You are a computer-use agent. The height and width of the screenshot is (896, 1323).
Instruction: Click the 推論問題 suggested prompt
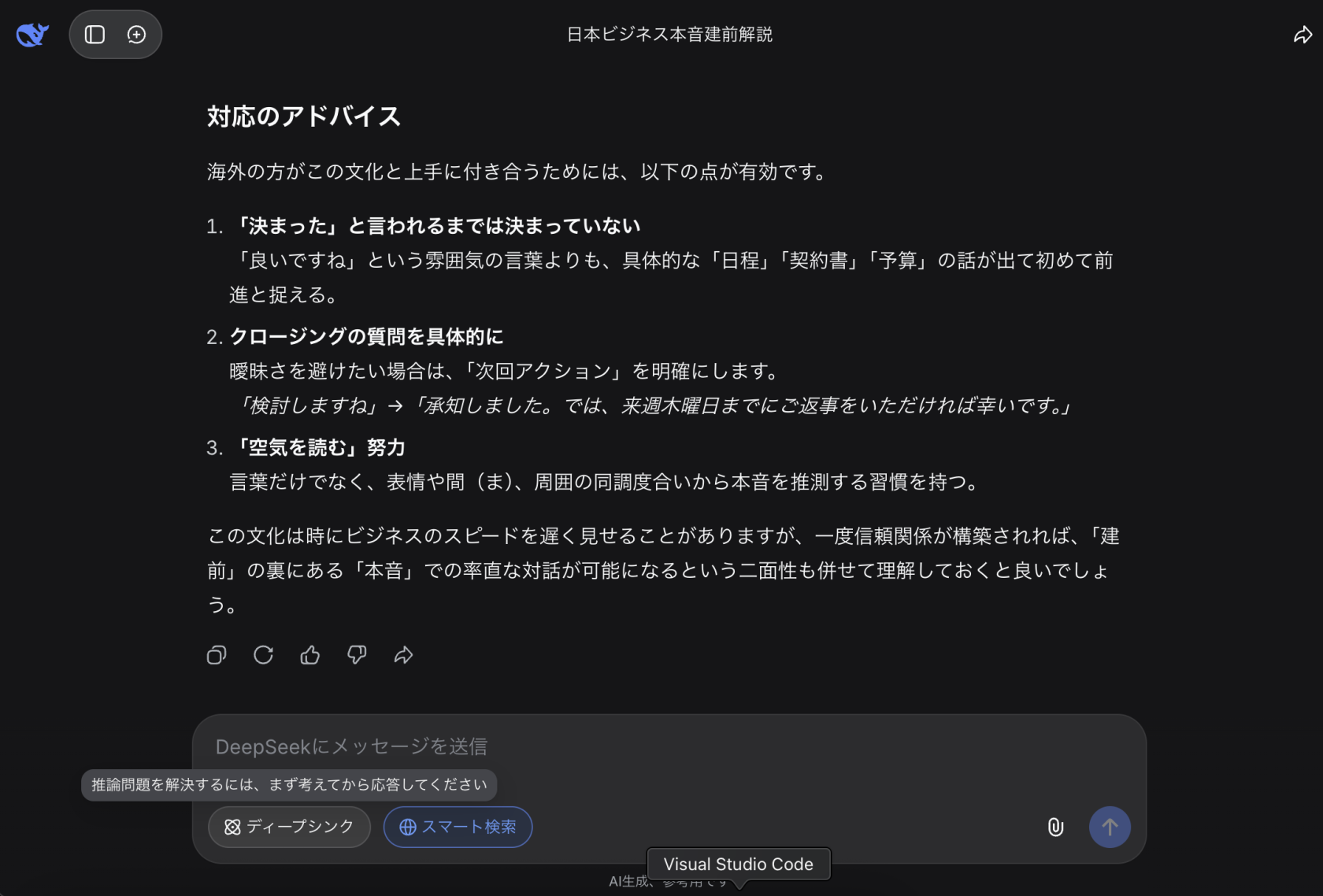pos(288,784)
